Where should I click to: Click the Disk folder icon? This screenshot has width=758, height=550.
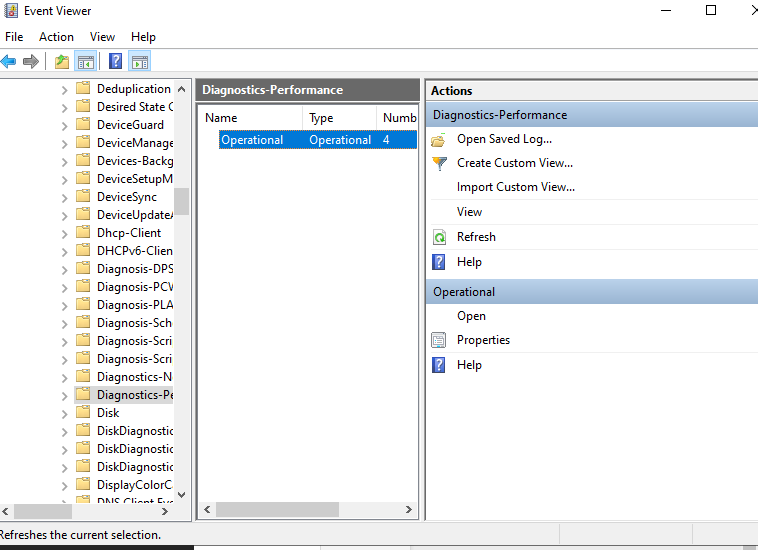pos(83,412)
